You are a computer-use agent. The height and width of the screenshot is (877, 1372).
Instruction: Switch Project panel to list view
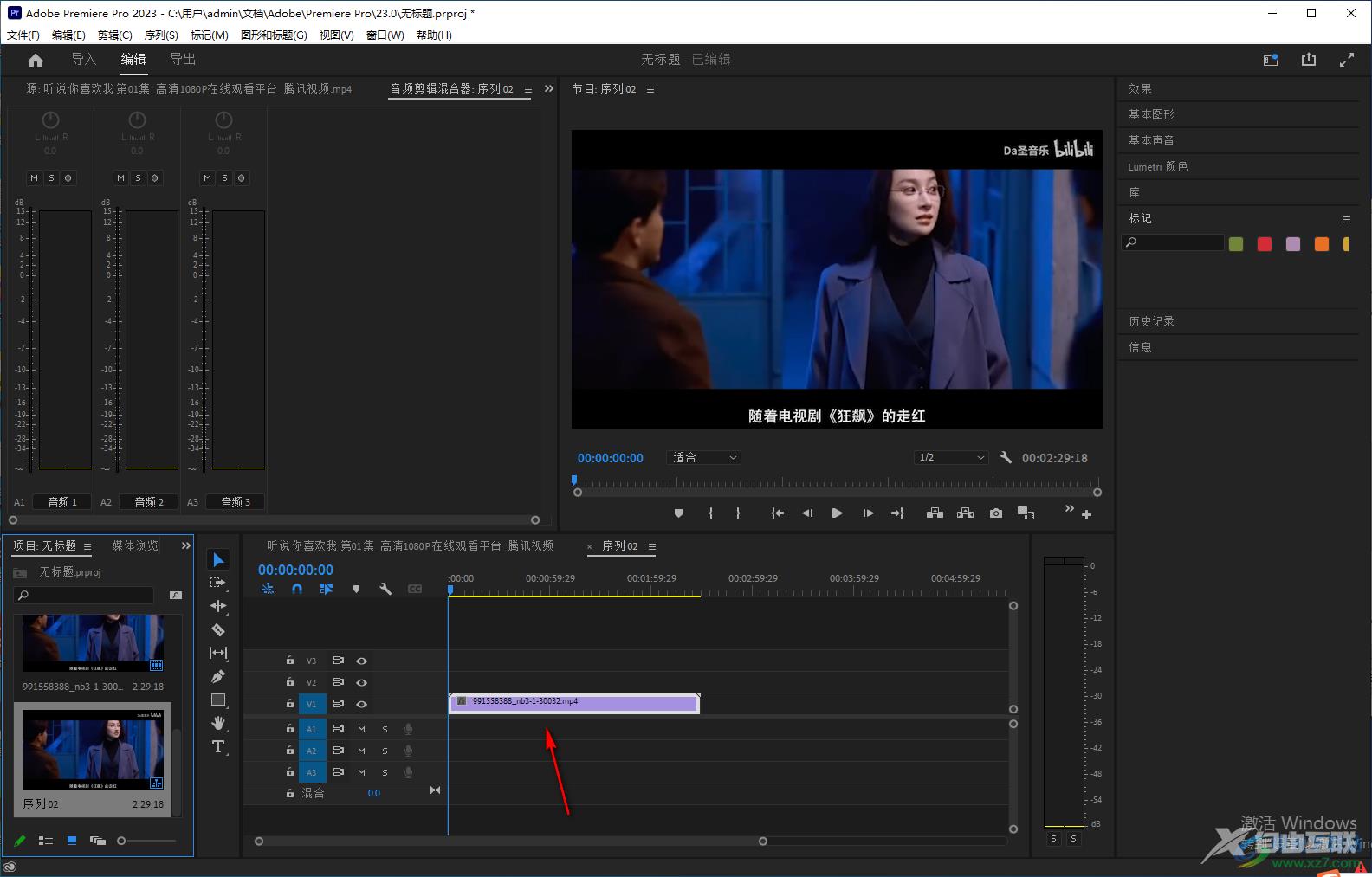[x=46, y=841]
